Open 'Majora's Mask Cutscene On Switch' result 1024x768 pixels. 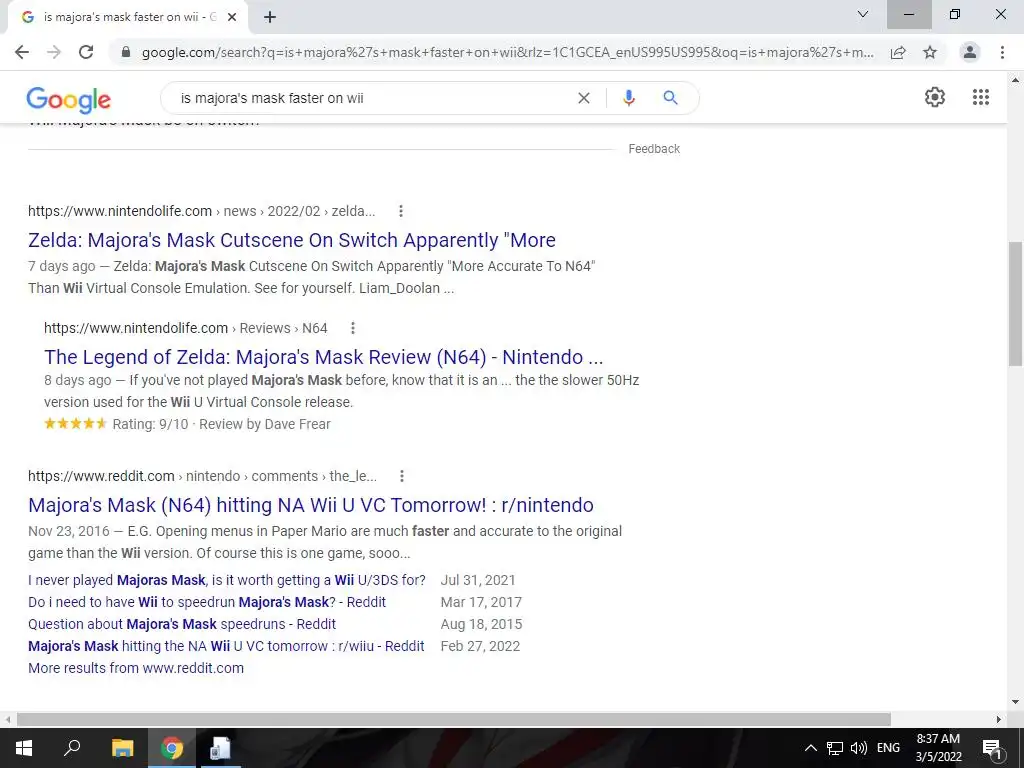291,240
